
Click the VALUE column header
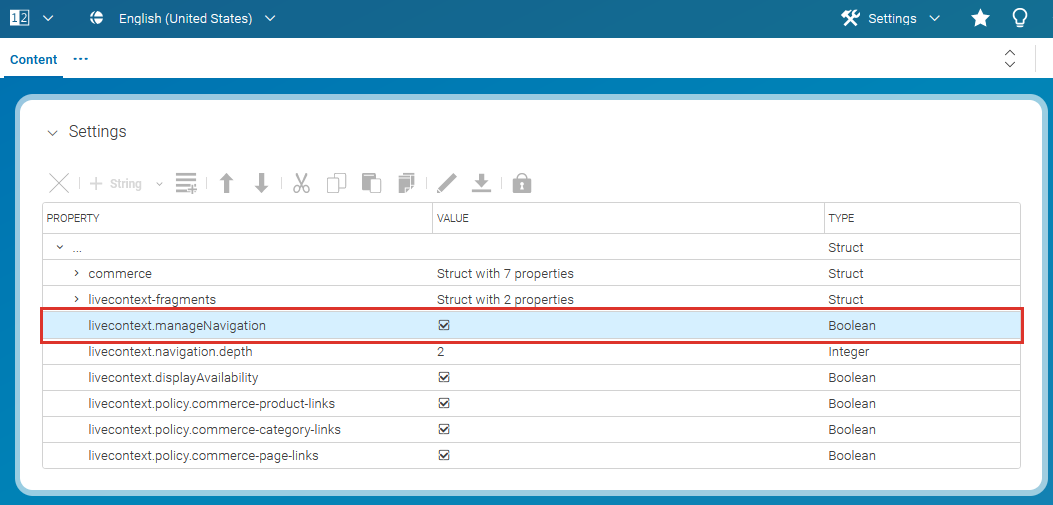[x=629, y=218]
